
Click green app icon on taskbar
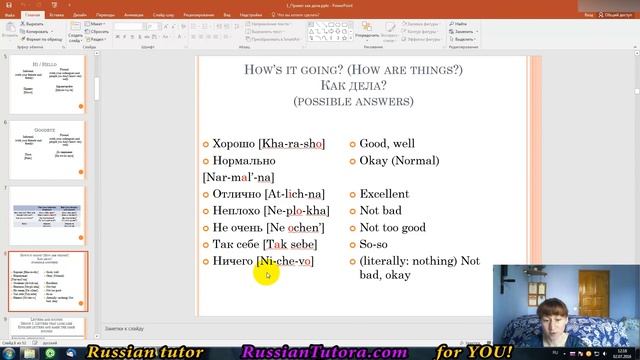click(x=50, y=353)
